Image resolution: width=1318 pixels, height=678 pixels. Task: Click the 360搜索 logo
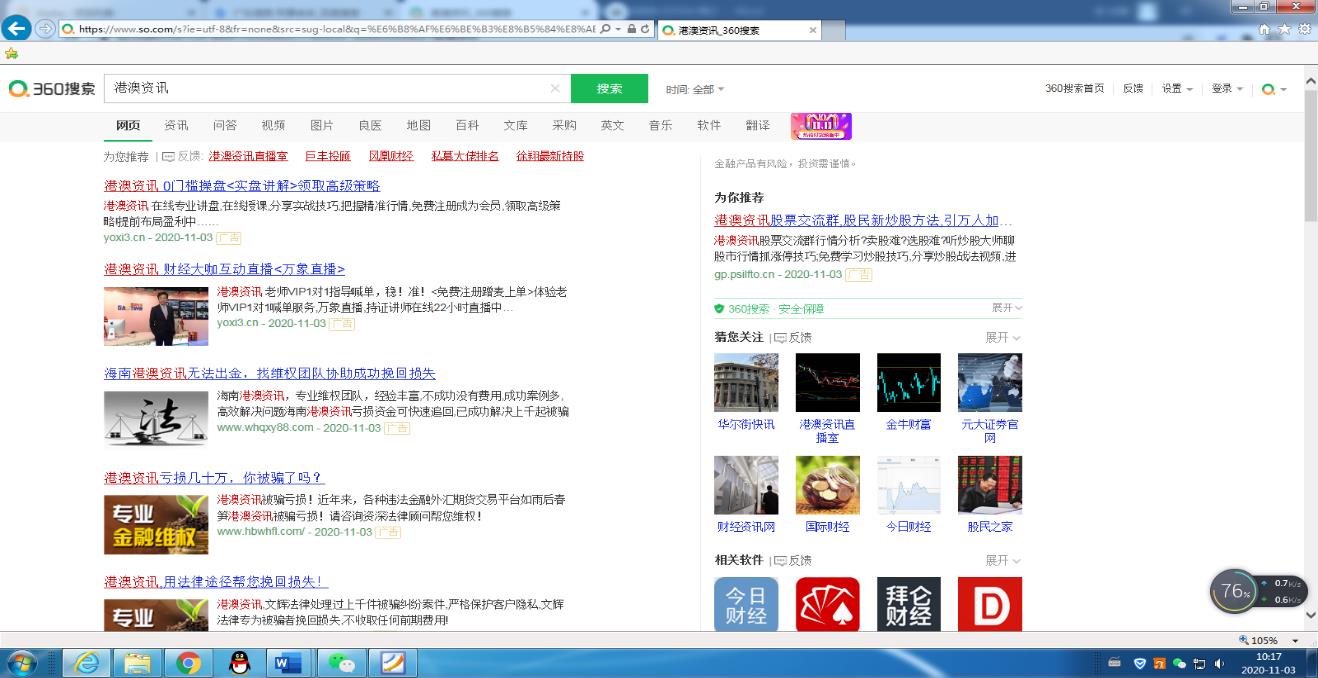coord(52,89)
